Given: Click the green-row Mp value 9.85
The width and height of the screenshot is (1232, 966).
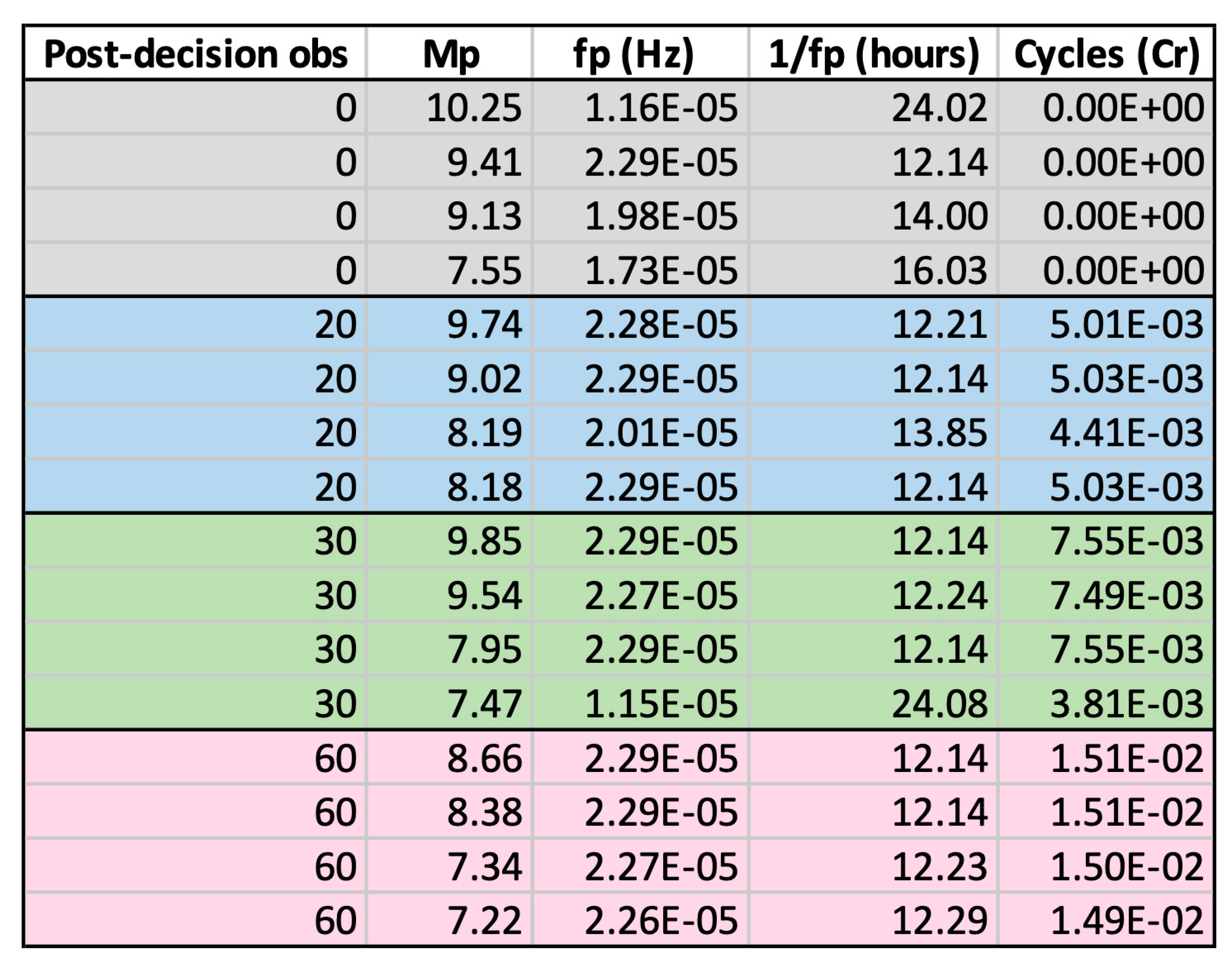Looking at the screenshot, I should pos(484,541).
